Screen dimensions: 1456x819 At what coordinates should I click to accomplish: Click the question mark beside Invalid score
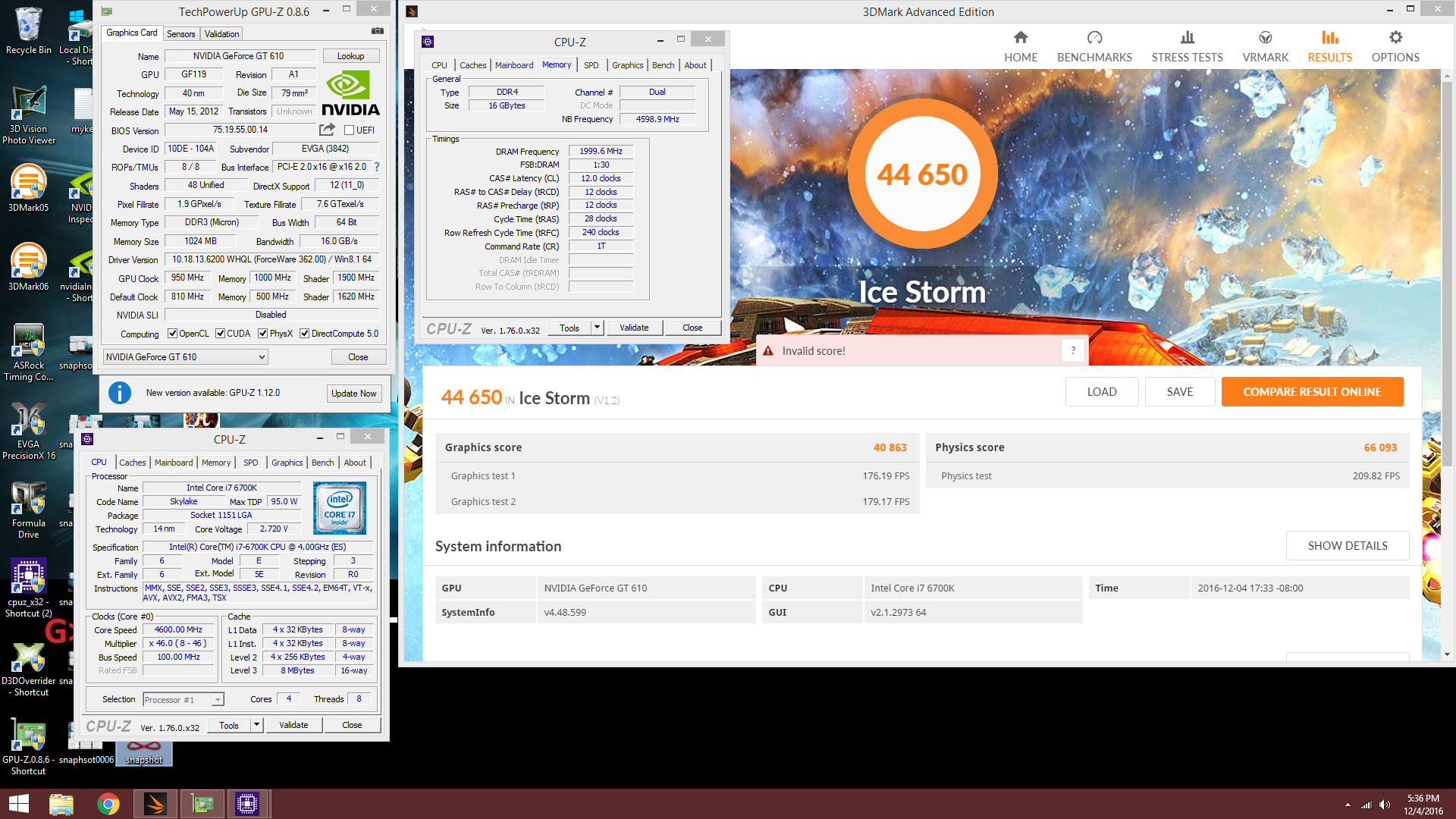click(1073, 350)
